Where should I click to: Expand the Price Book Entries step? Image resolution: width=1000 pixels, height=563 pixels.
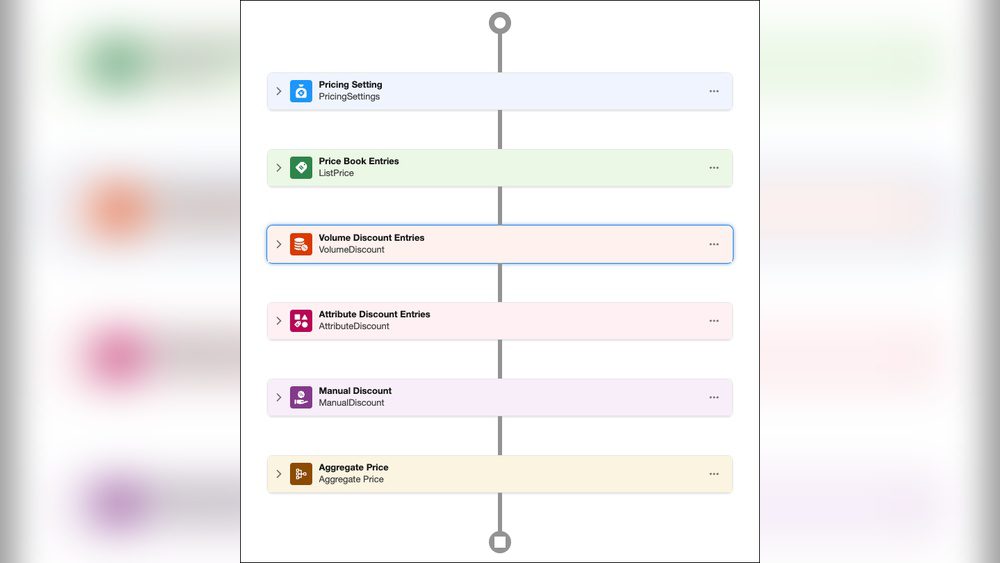(279, 168)
